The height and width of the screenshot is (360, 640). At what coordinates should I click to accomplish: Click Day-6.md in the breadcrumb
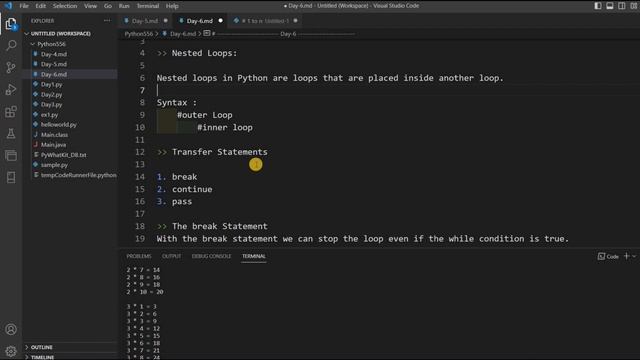click(x=183, y=34)
